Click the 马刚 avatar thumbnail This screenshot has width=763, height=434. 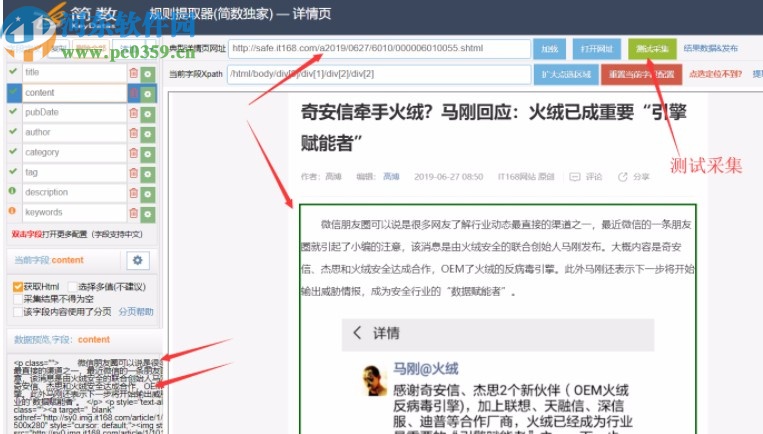tap(374, 380)
